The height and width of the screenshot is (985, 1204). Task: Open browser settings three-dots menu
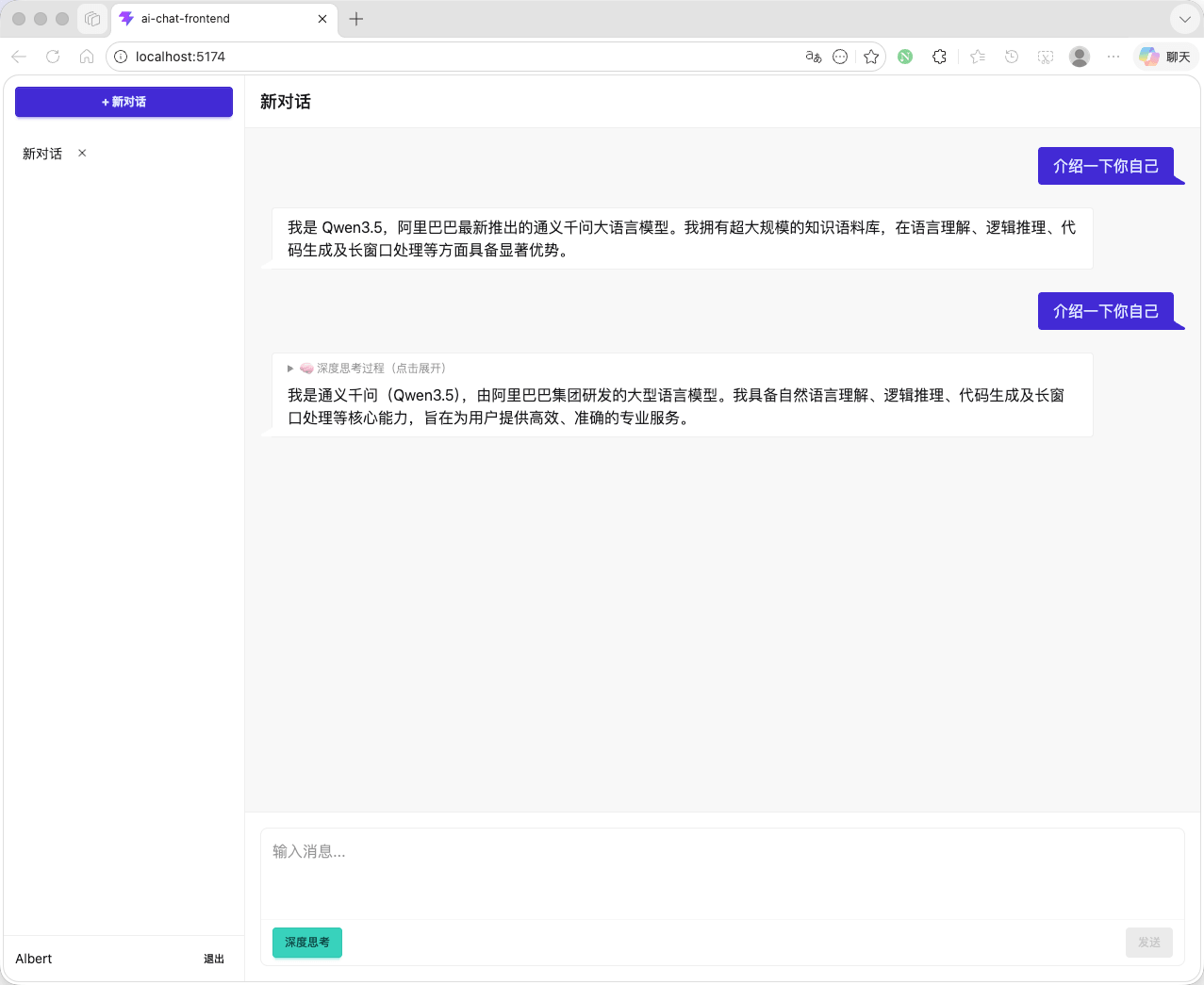click(1113, 57)
